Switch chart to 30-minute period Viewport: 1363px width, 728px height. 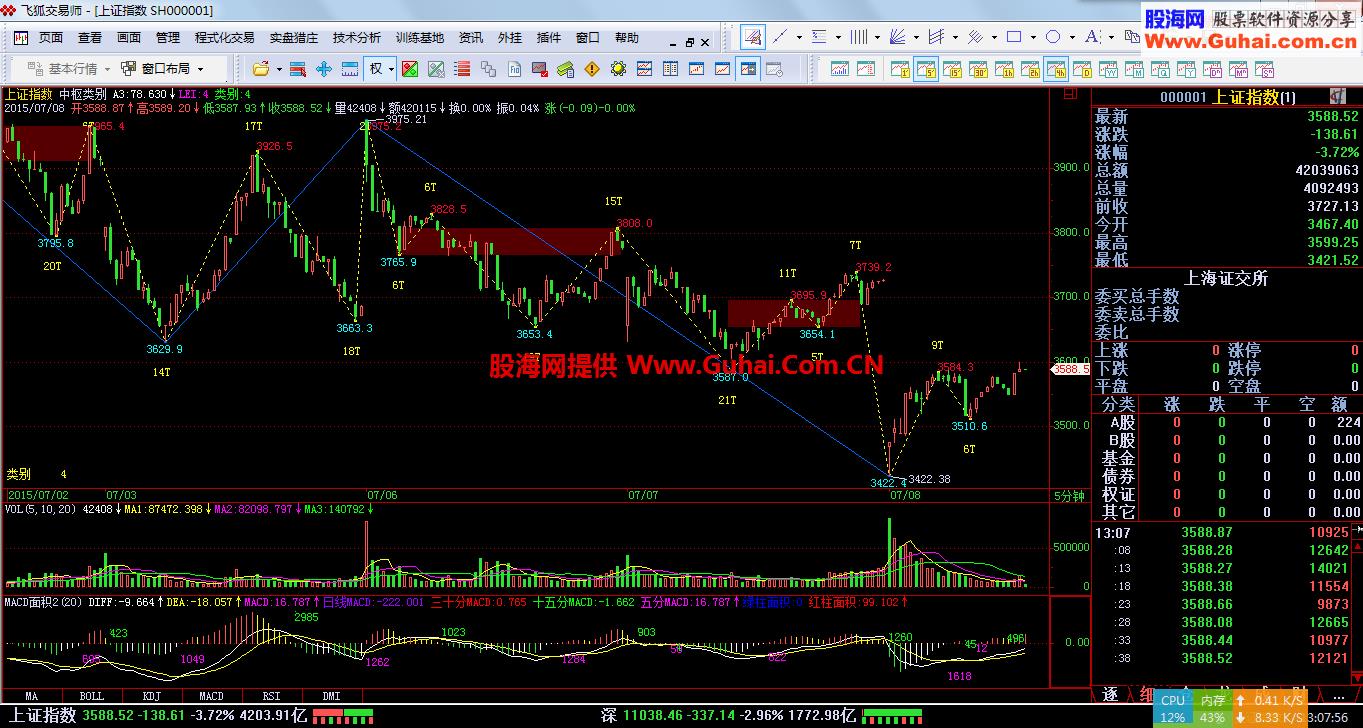(979, 70)
